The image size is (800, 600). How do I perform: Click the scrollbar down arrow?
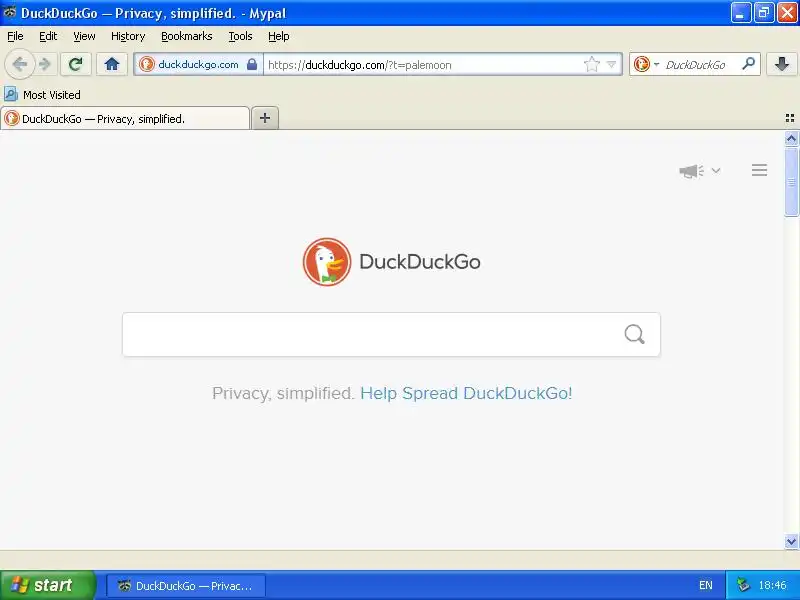point(791,541)
